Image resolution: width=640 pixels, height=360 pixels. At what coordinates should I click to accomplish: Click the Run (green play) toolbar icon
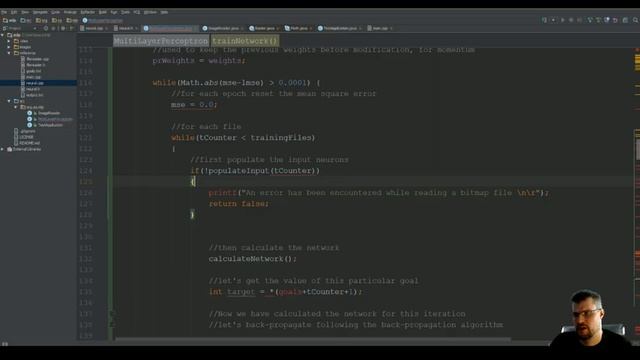point(562,20)
